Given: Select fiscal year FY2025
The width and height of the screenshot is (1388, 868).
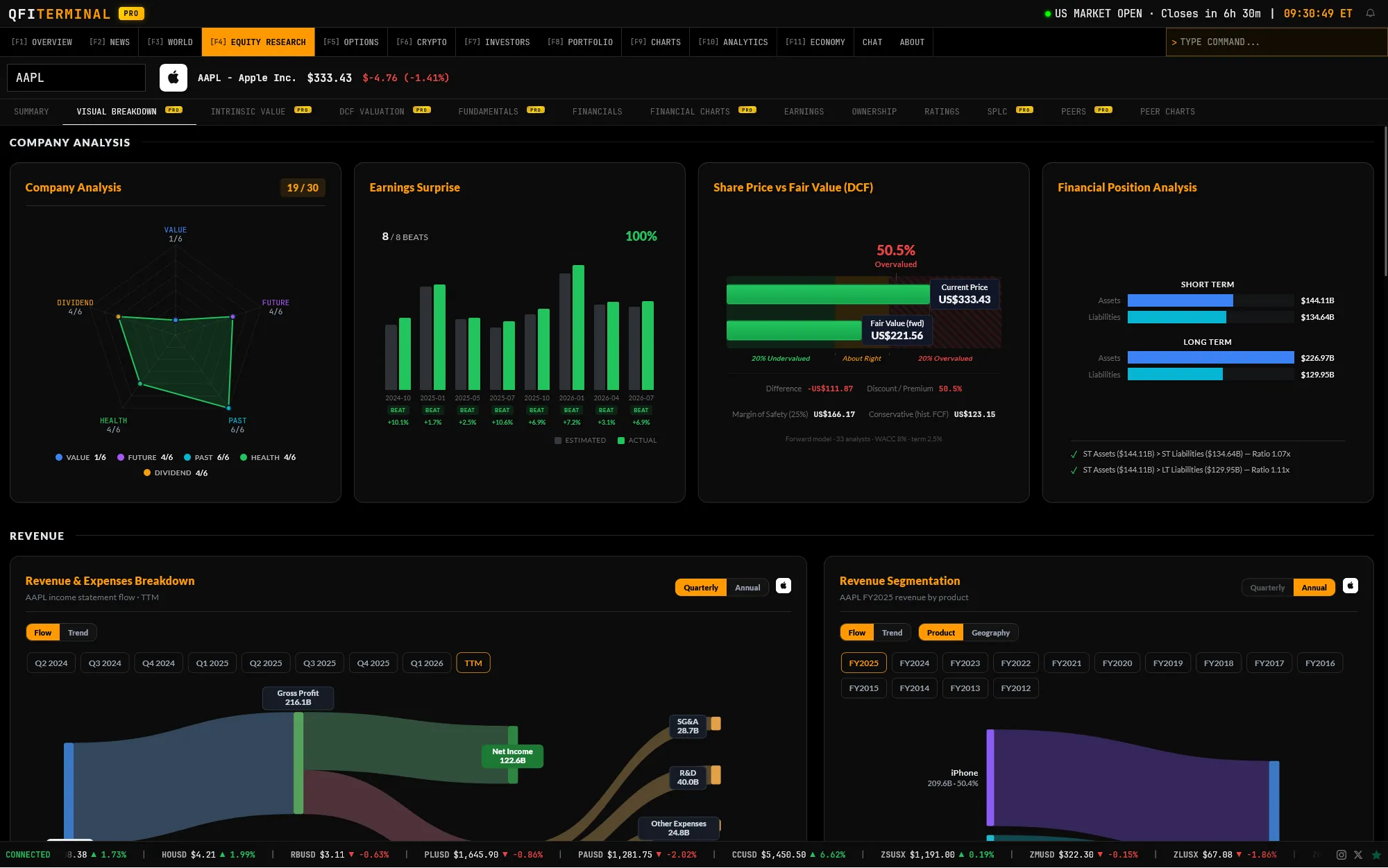Looking at the screenshot, I should [863, 663].
